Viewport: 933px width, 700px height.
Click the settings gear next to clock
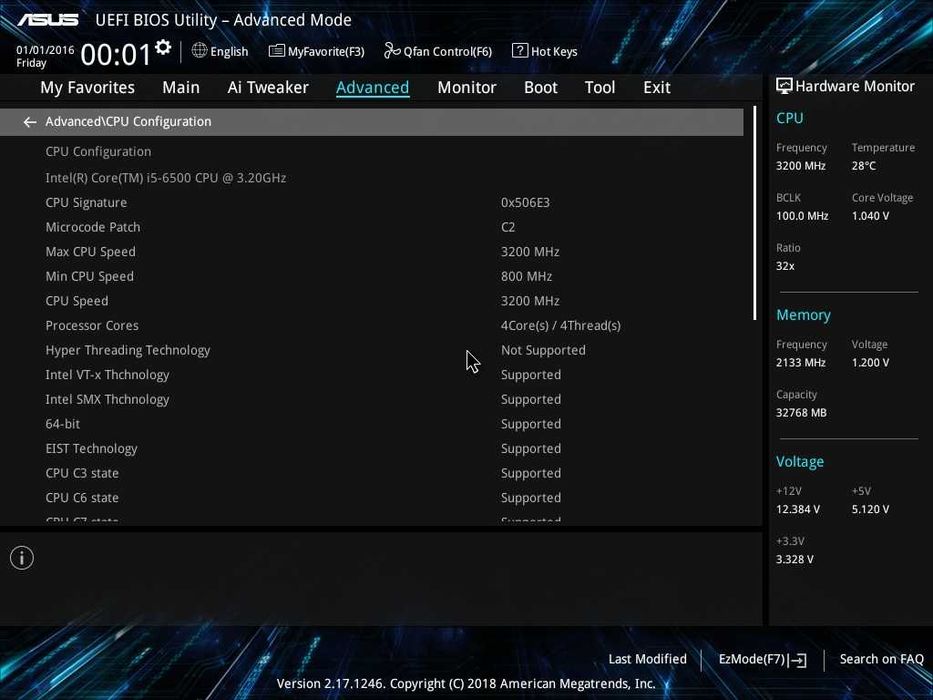tap(163, 48)
